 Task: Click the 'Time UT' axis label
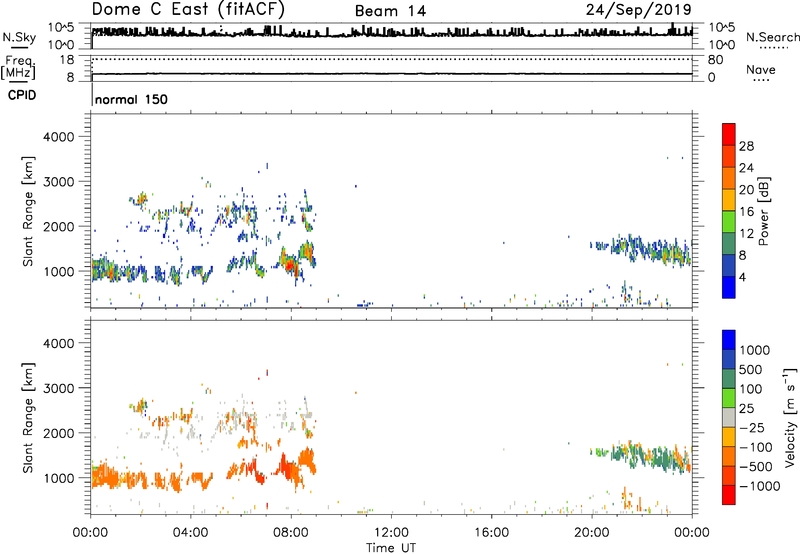pyautogui.click(x=391, y=547)
